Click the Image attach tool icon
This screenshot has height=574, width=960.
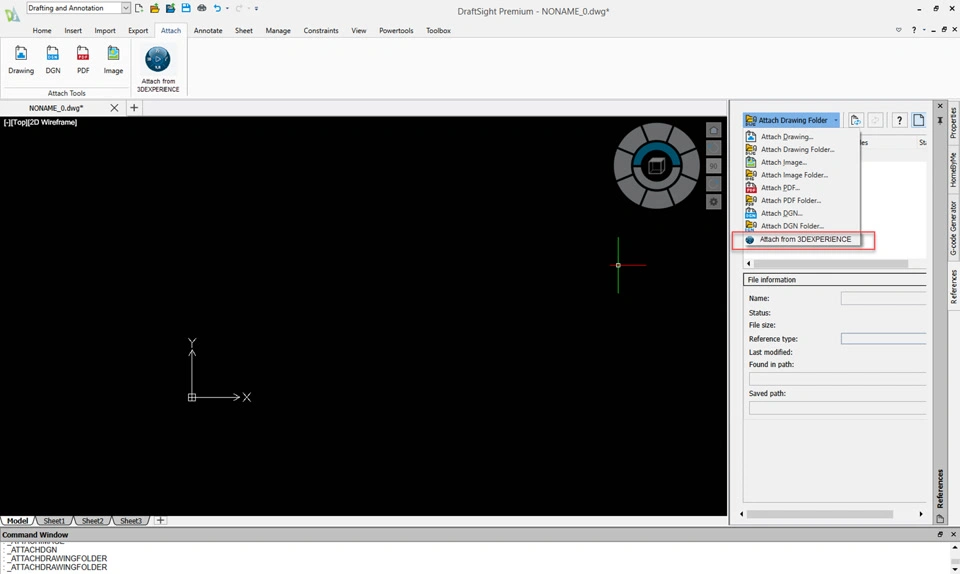(113, 54)
